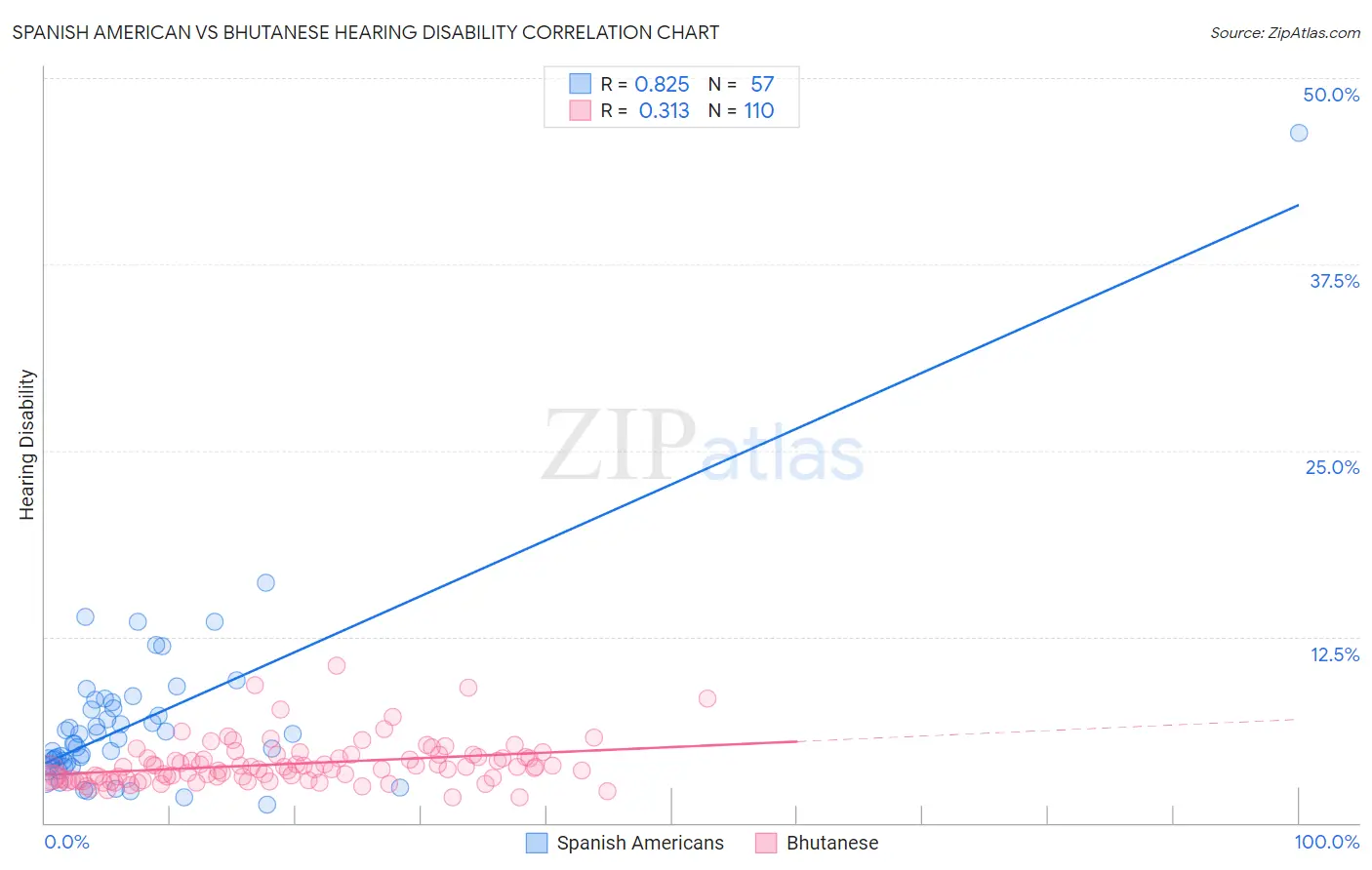Click the 12.5% y-axis label
The image size is (1372, 870).
1334,654
